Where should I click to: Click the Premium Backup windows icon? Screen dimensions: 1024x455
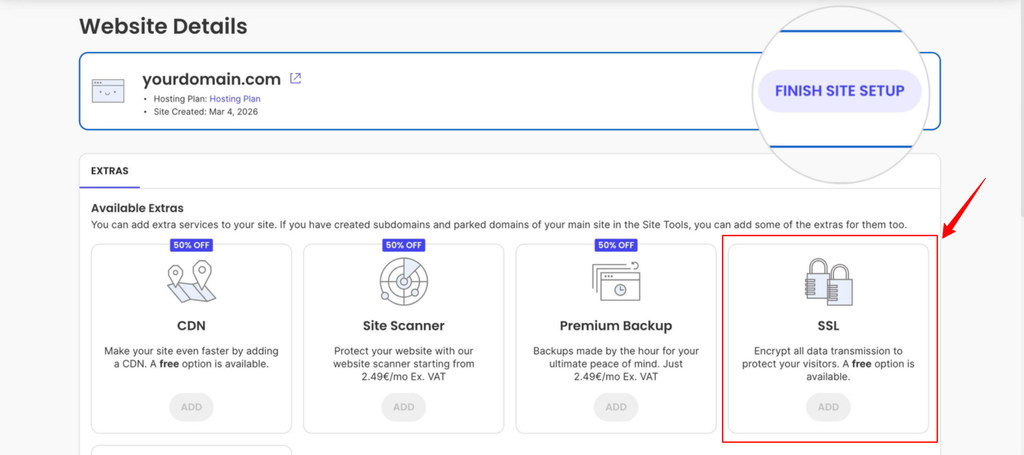[x=616, y=281]
